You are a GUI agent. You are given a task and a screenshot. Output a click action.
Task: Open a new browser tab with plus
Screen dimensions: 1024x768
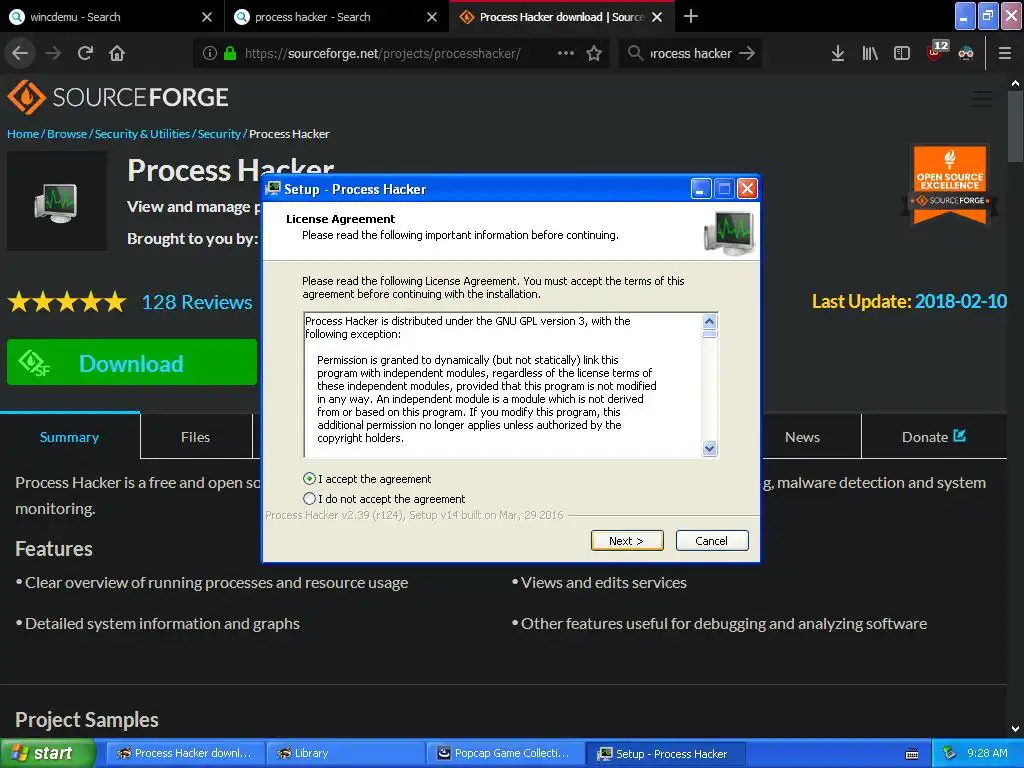(691, 16)
